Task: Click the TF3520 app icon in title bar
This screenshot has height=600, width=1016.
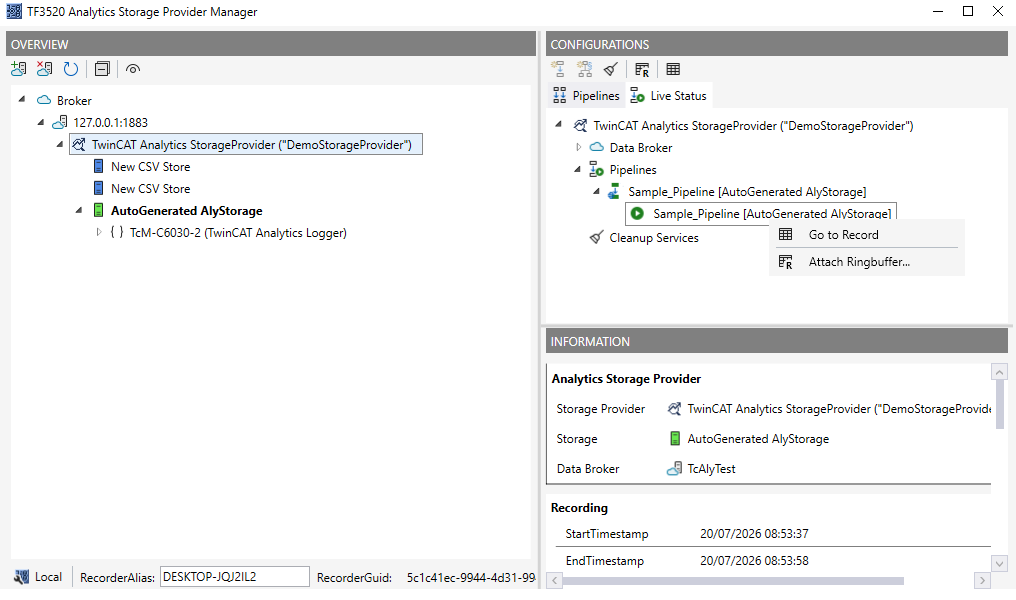Action: (x=14, y=11)
